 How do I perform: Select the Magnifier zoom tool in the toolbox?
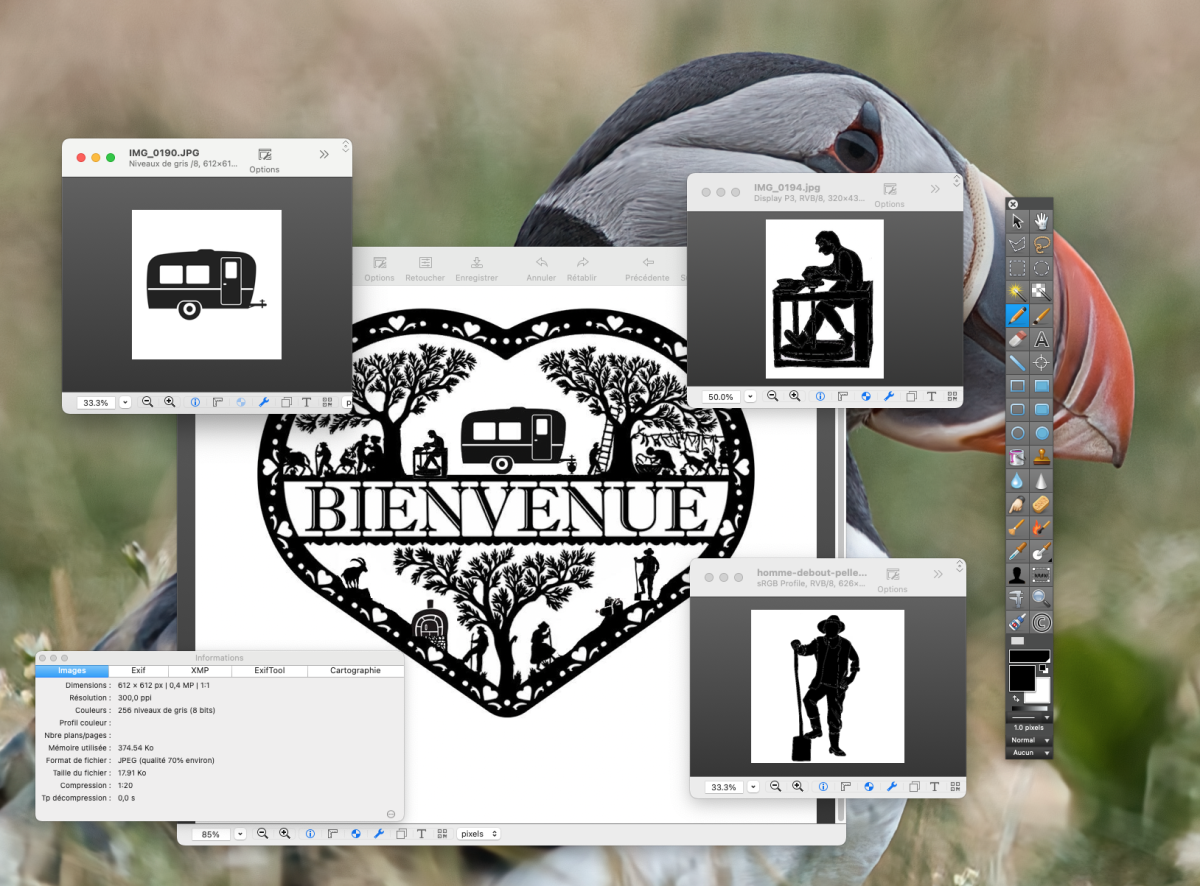tap(1041, 599)
